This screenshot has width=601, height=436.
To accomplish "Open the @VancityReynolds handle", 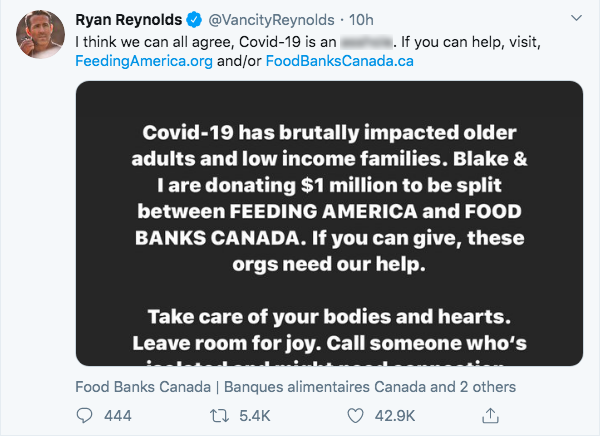I will point(271,20).
